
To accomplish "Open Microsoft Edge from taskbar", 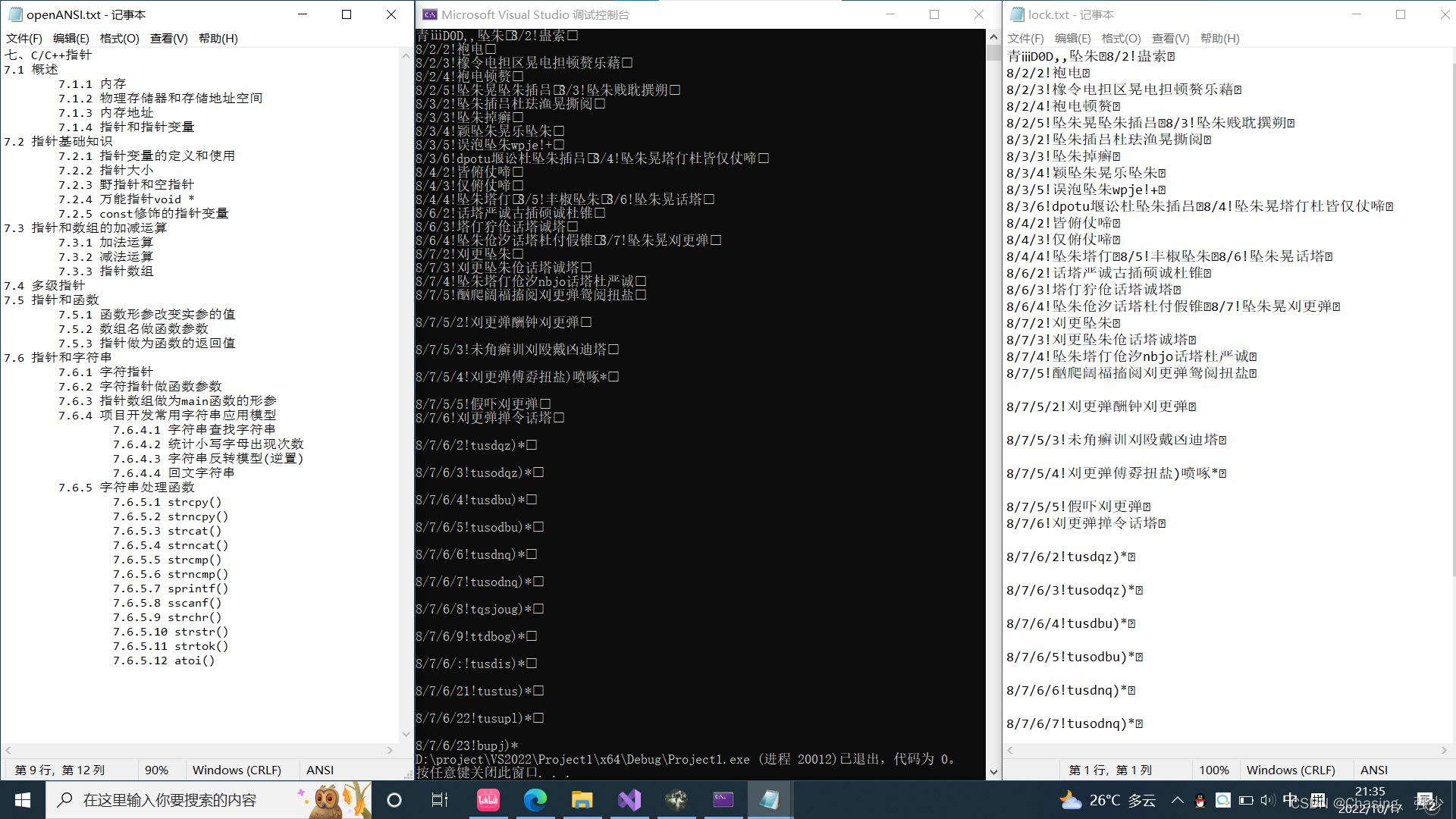I will click(535, 800).
